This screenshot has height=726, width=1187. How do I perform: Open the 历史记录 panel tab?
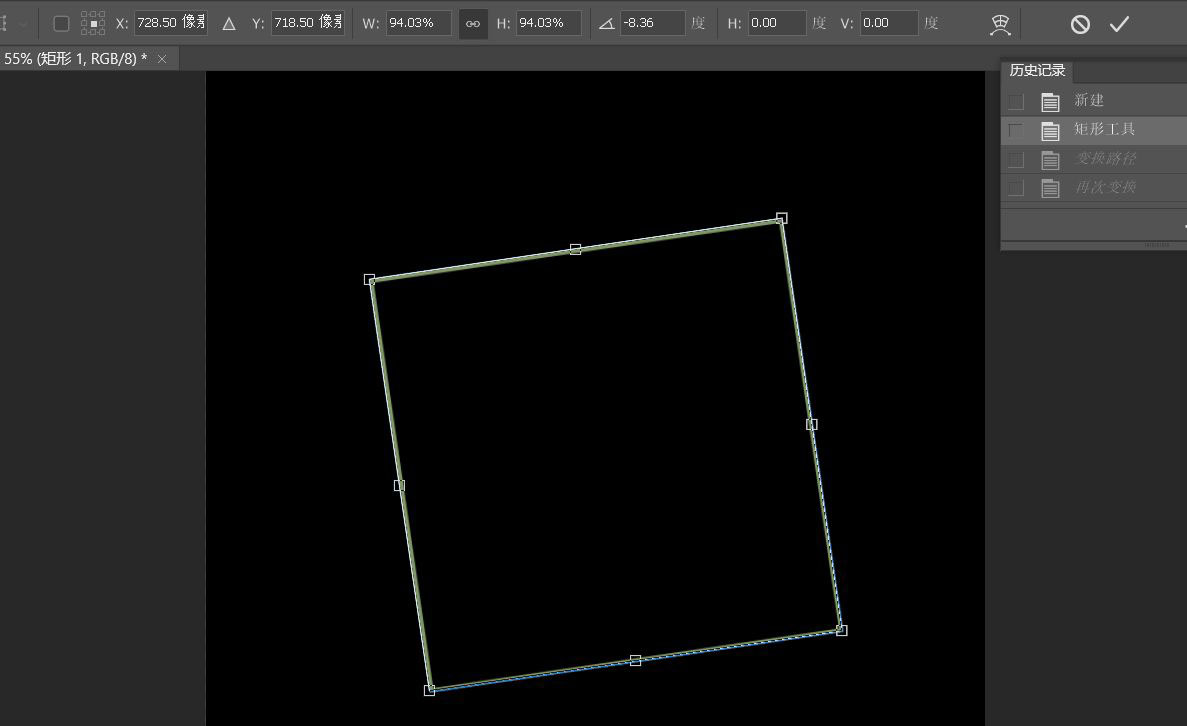click(x=1037, y=70)
